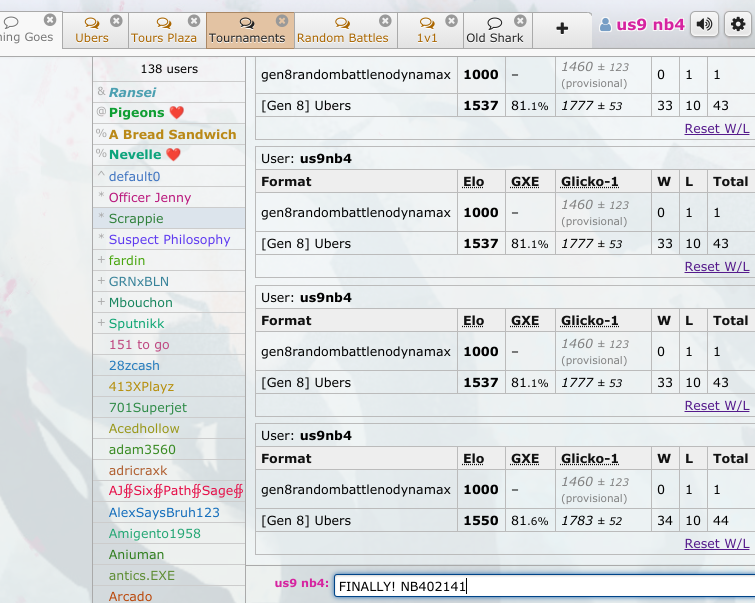Focus the chat message input field
Image resolution: width=755 pixels, height=603 pixels.
[545, 586]
